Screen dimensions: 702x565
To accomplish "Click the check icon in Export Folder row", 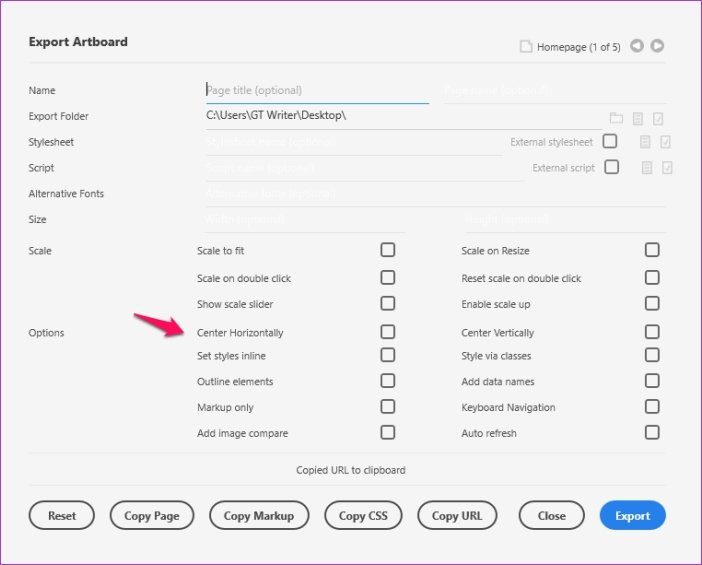I will 658,119.
